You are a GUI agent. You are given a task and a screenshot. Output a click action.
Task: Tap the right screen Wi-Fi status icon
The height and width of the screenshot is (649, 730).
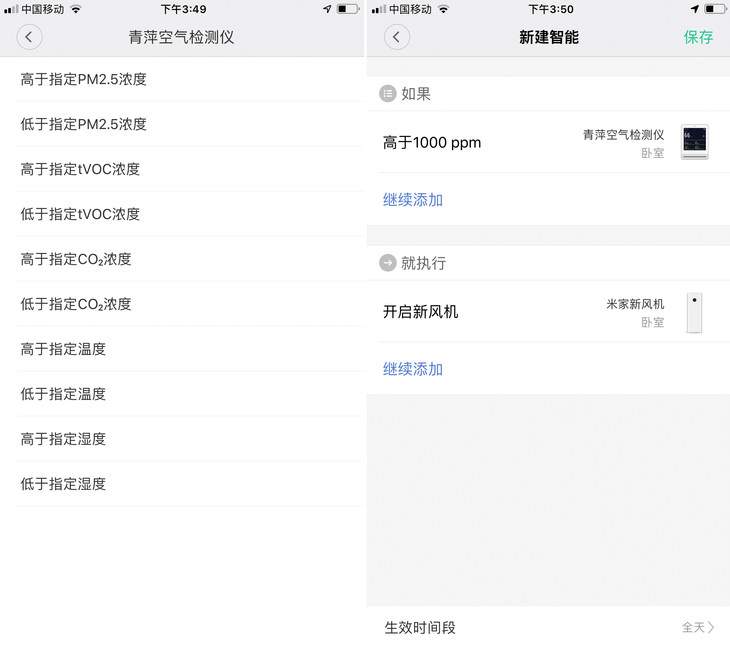pos(443,9)
